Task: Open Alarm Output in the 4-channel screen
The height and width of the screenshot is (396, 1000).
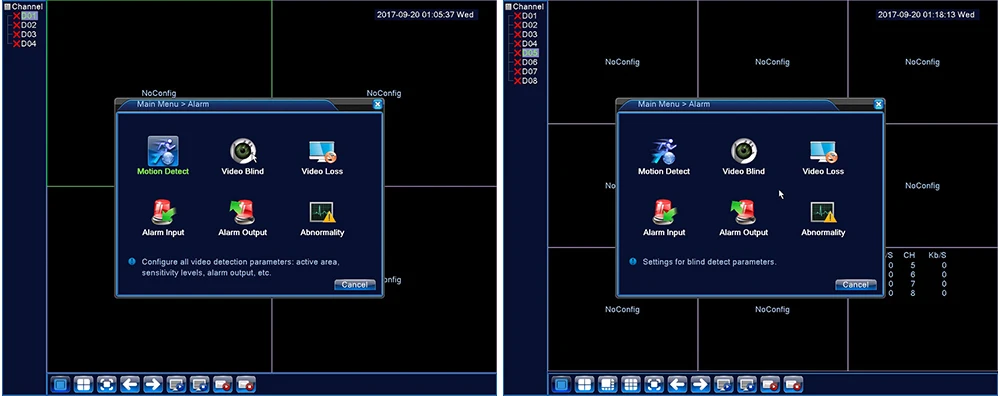Action: pos(242,218)
